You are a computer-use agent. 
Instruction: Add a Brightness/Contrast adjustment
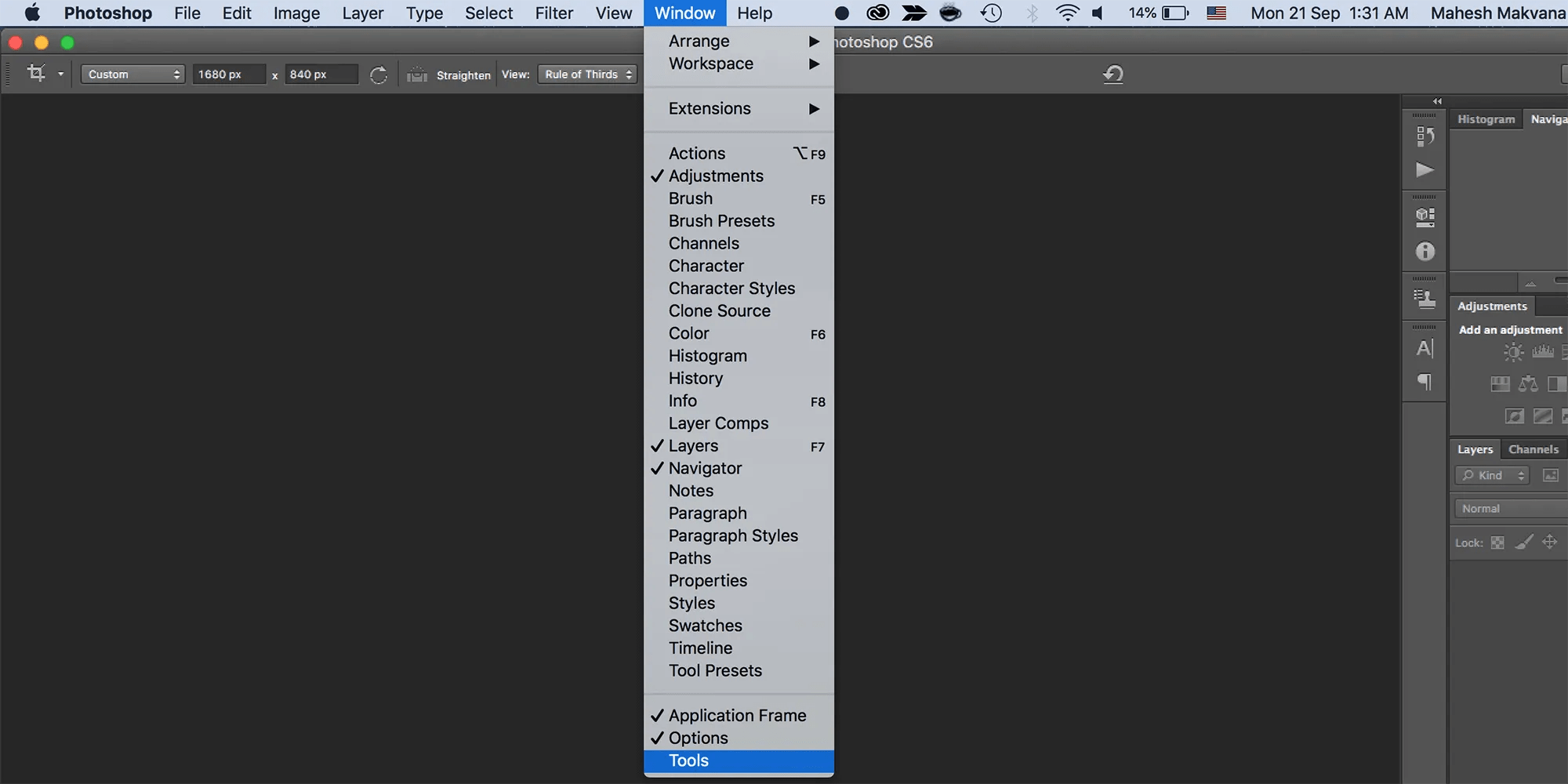click(x=1513, y=353)
